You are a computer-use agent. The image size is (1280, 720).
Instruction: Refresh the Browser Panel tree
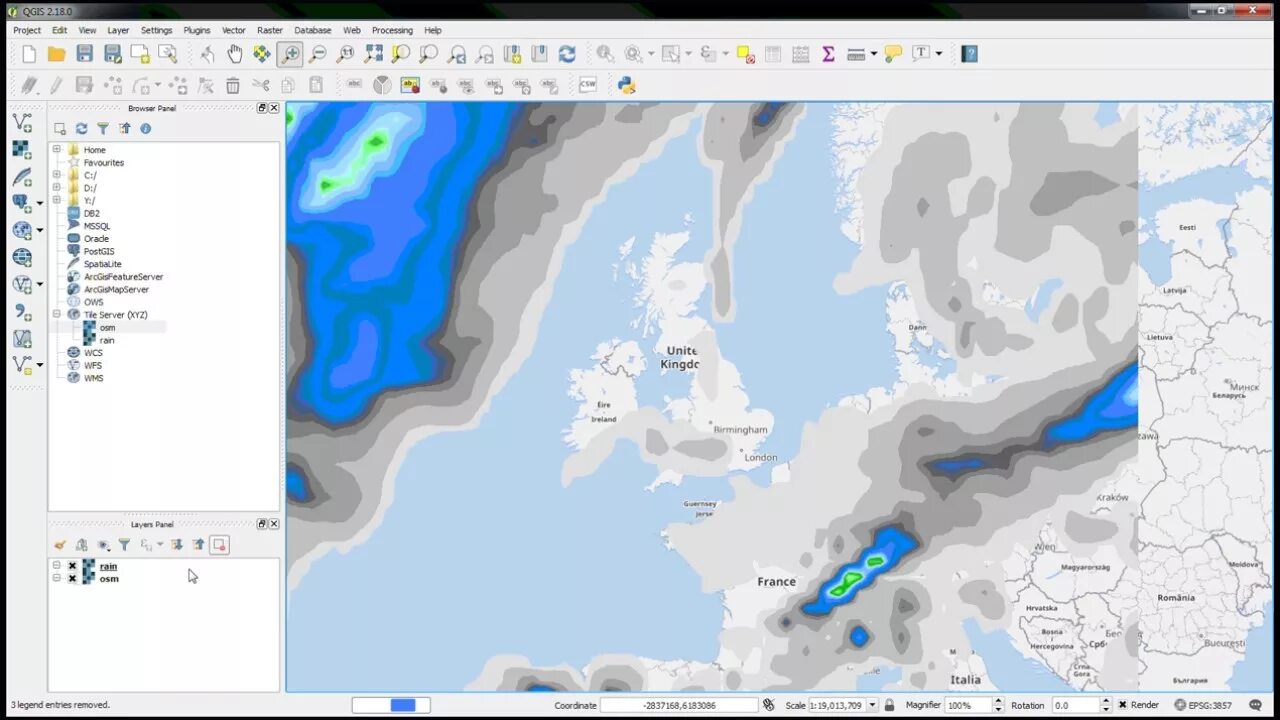(x=82, y=129)
